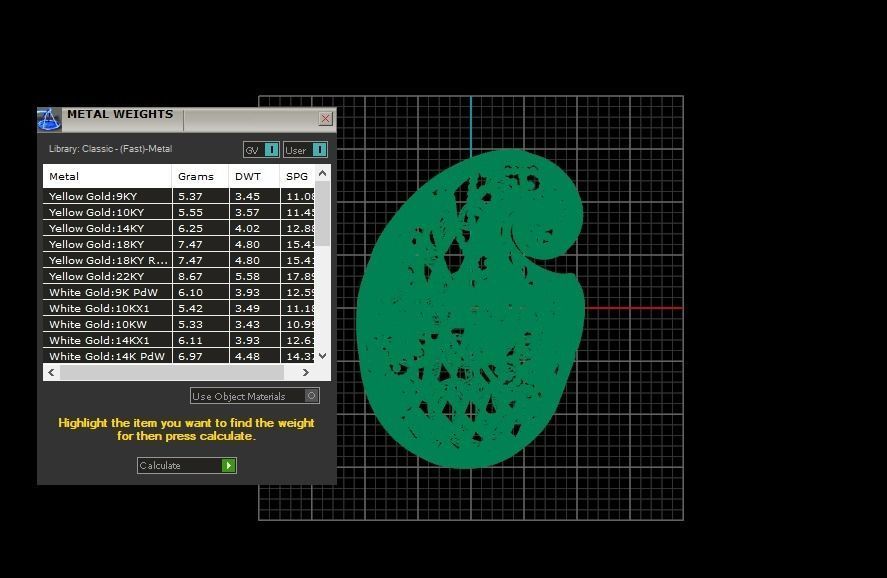
Task: Click the 10.9 SPG value
Action: pos(300,325)
